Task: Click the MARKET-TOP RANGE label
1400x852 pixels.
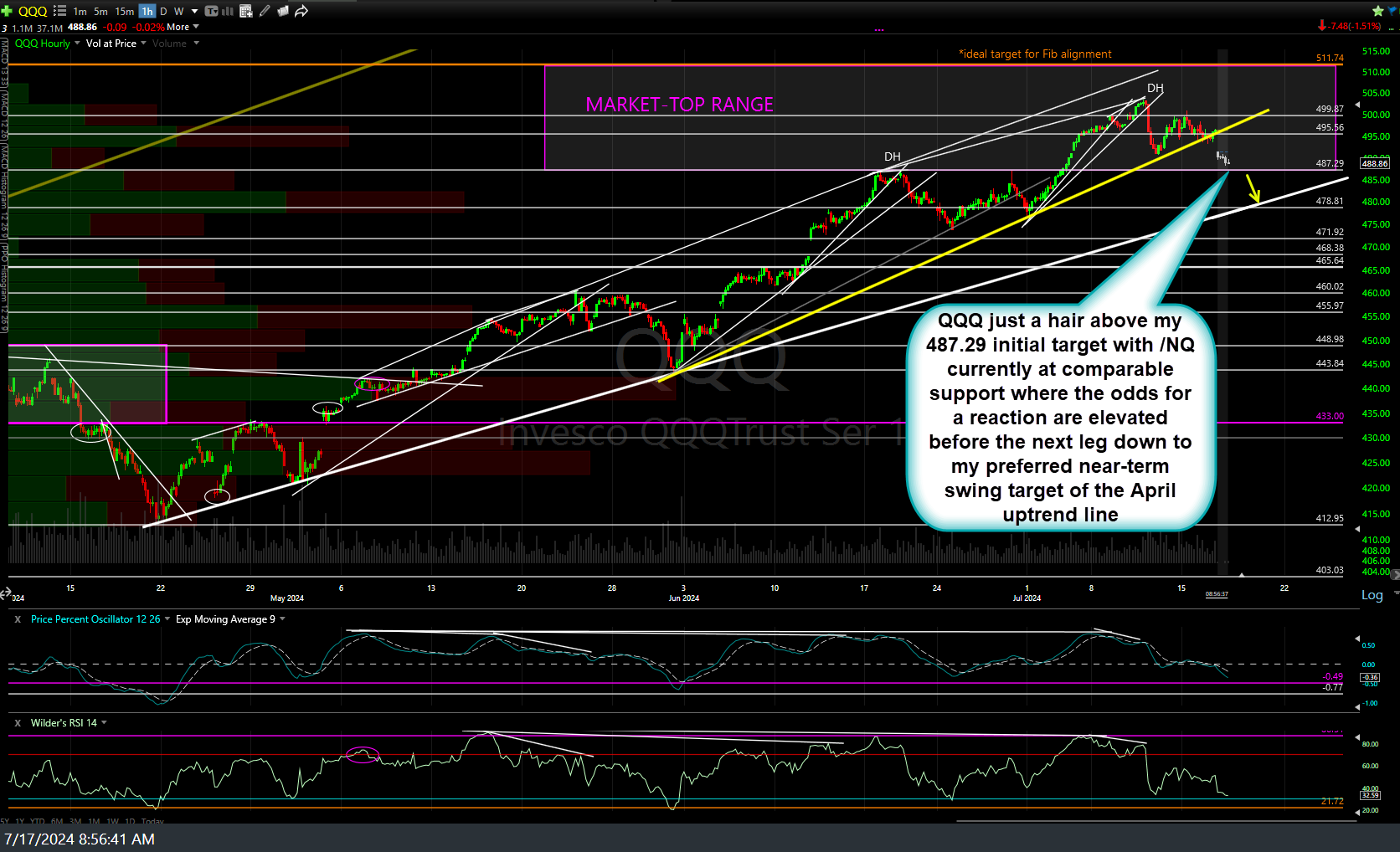Action: coord(679,105)
